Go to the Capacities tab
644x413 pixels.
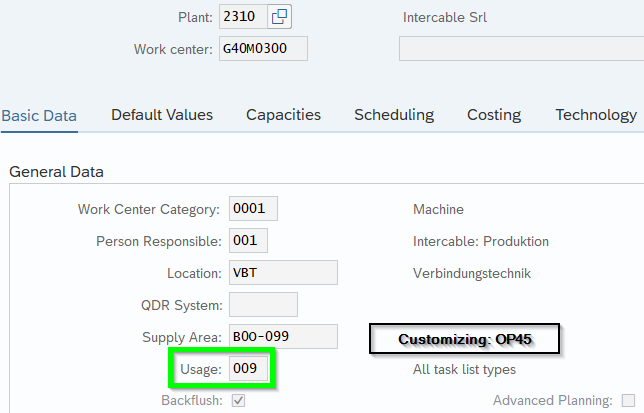[x=283, y=115]
